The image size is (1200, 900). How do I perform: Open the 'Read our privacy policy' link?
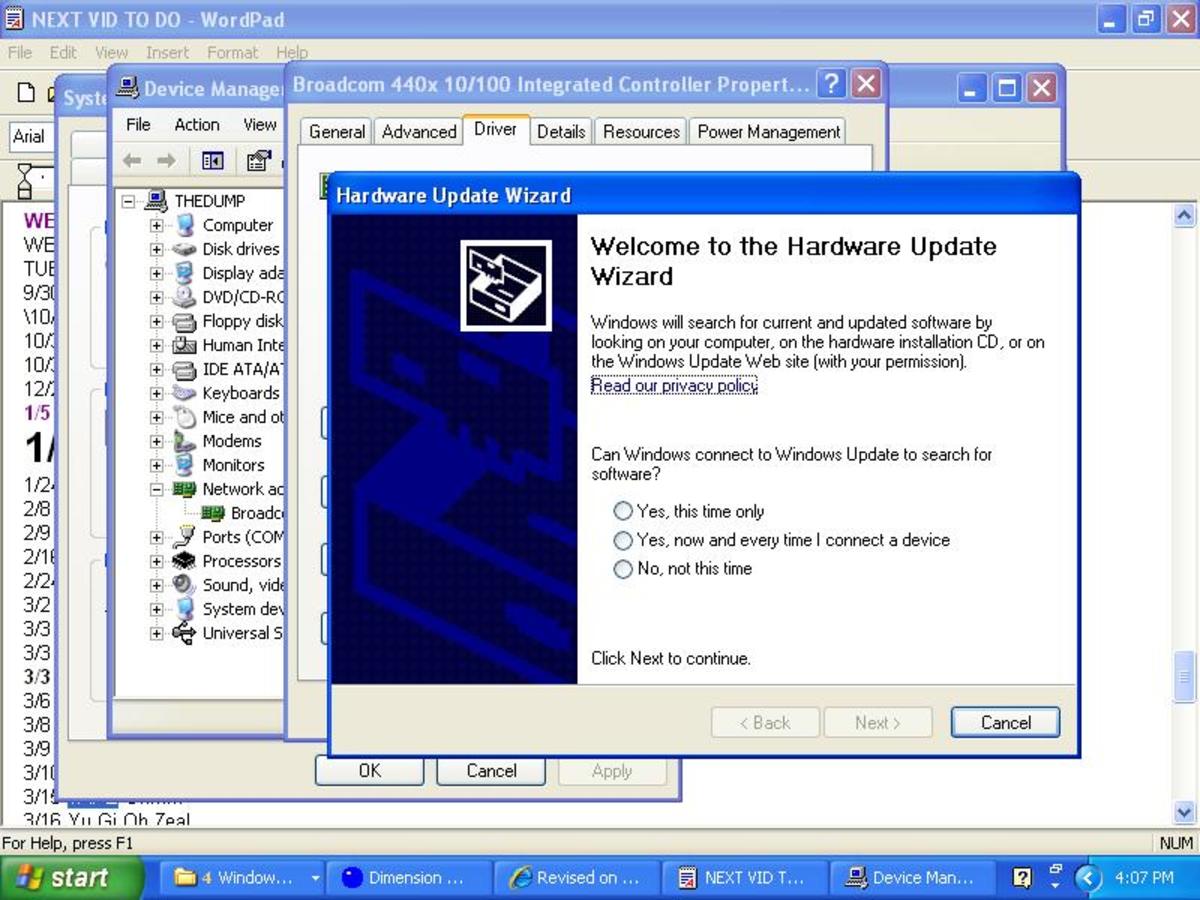point(672,385)
